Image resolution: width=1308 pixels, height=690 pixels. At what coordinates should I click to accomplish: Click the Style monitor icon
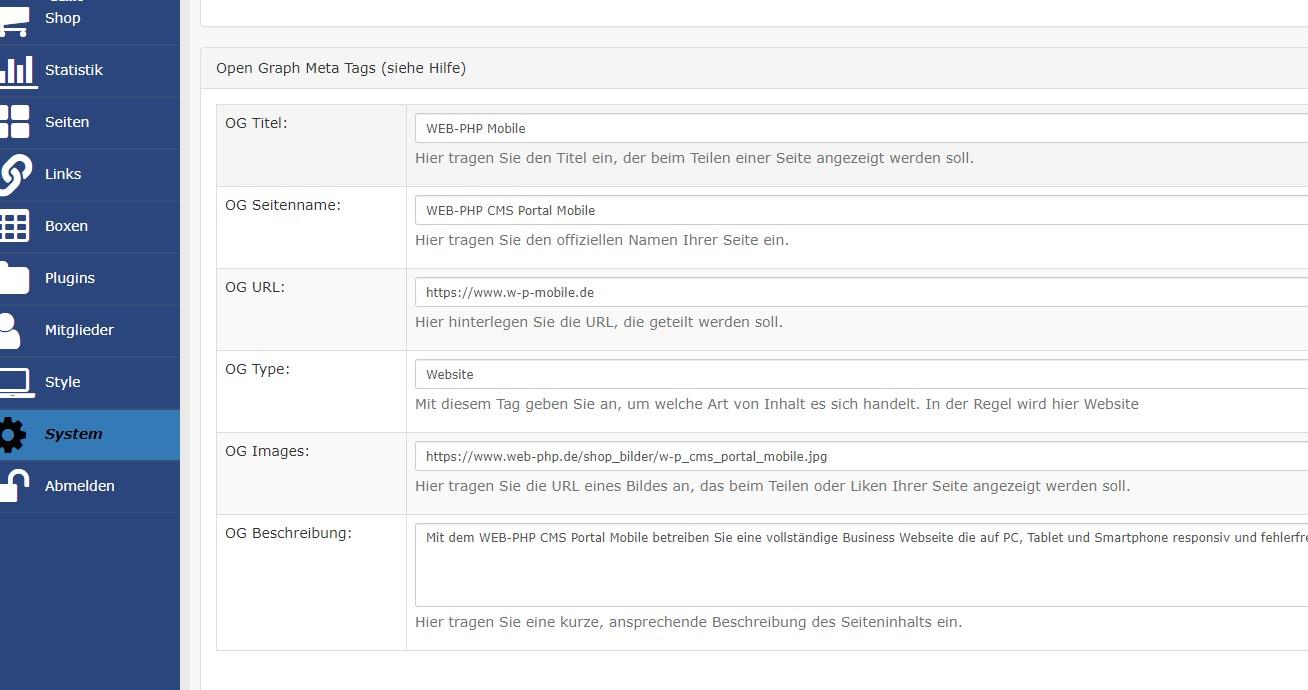click(14, 382)
